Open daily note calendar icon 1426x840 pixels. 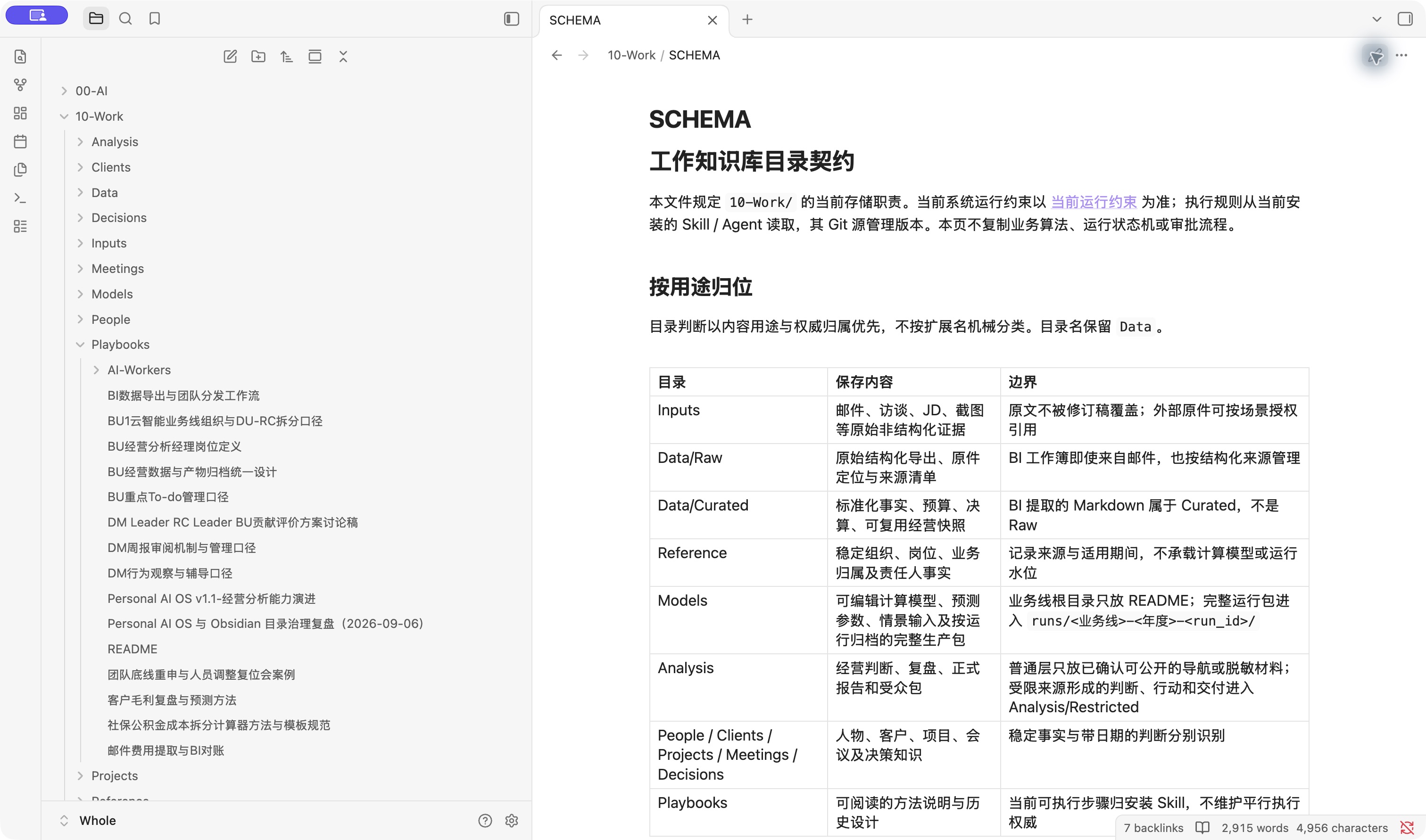click(20, 141)
